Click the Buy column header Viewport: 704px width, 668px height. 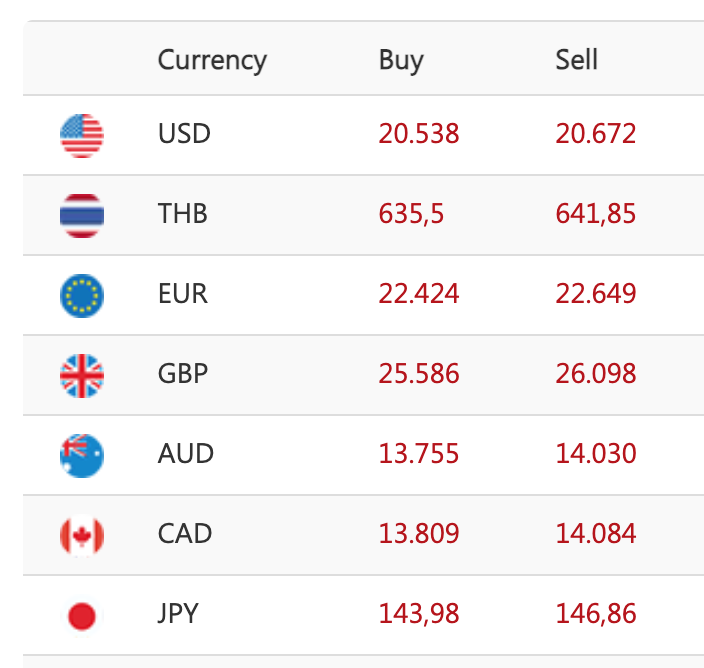coord(401,60)
